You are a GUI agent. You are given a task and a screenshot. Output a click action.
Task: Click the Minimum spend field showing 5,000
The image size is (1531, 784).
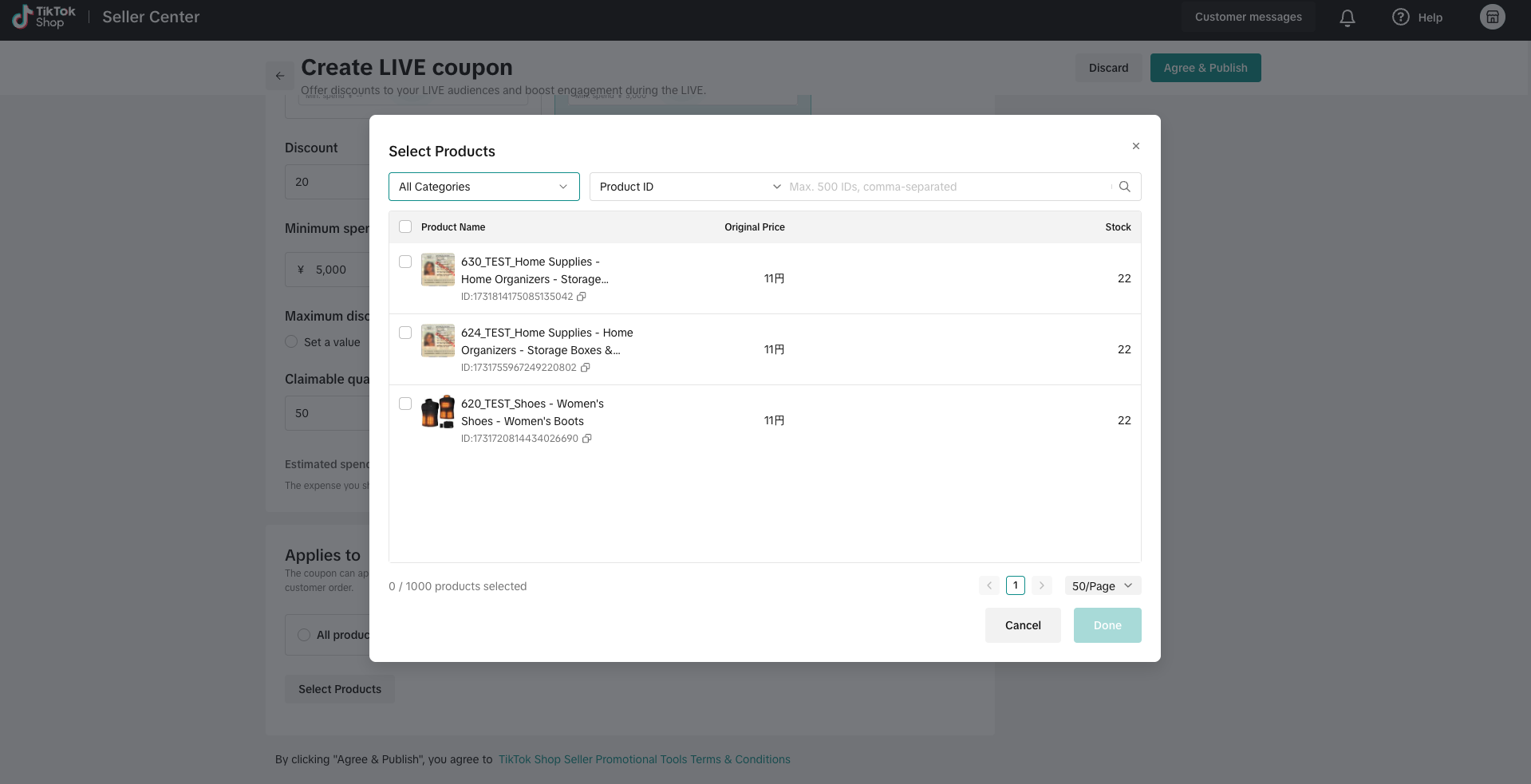pyautogui.click(x=327, y=270)
